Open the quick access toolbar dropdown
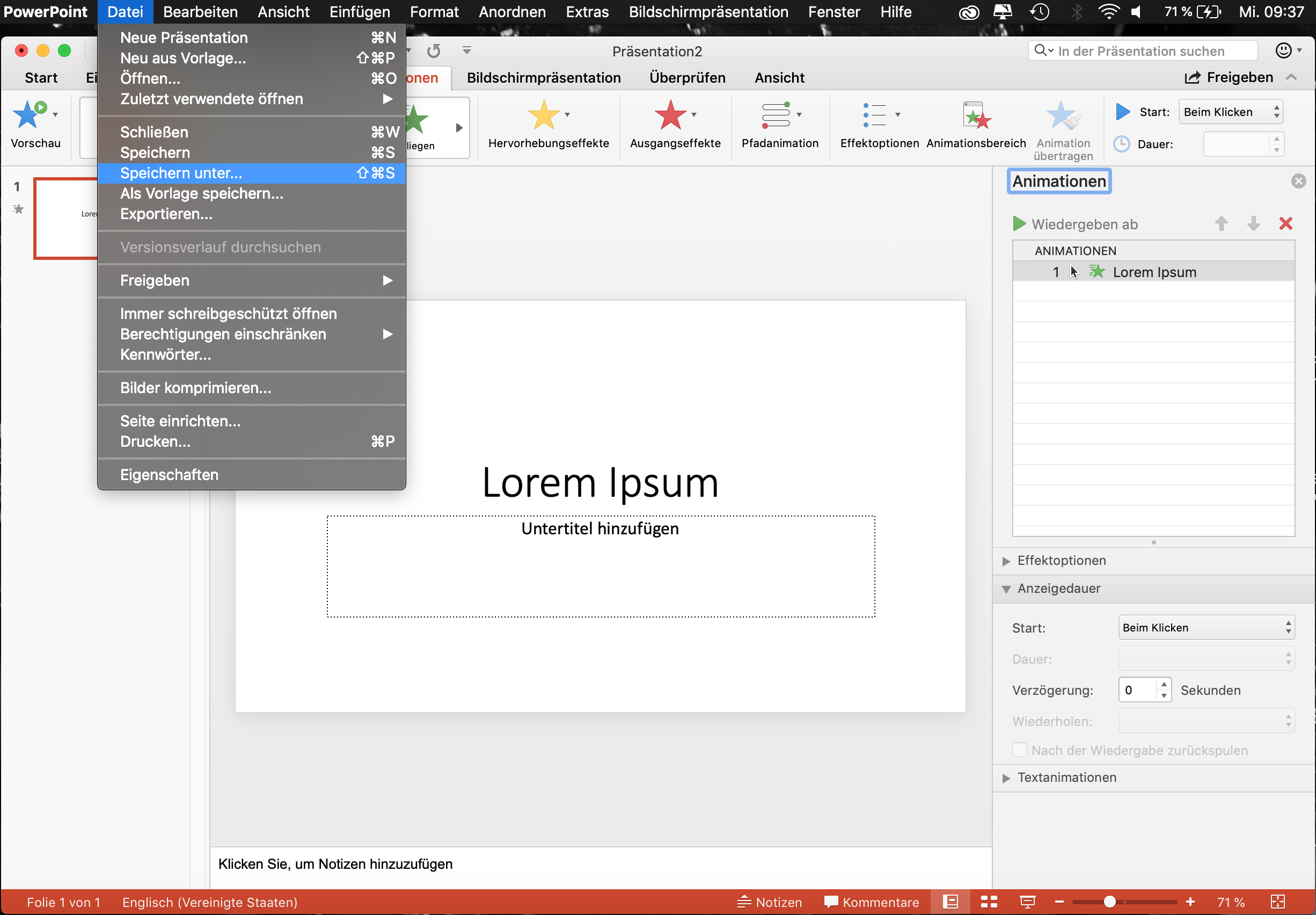This screenshot has width=1316, height=915. coord(467,50)
